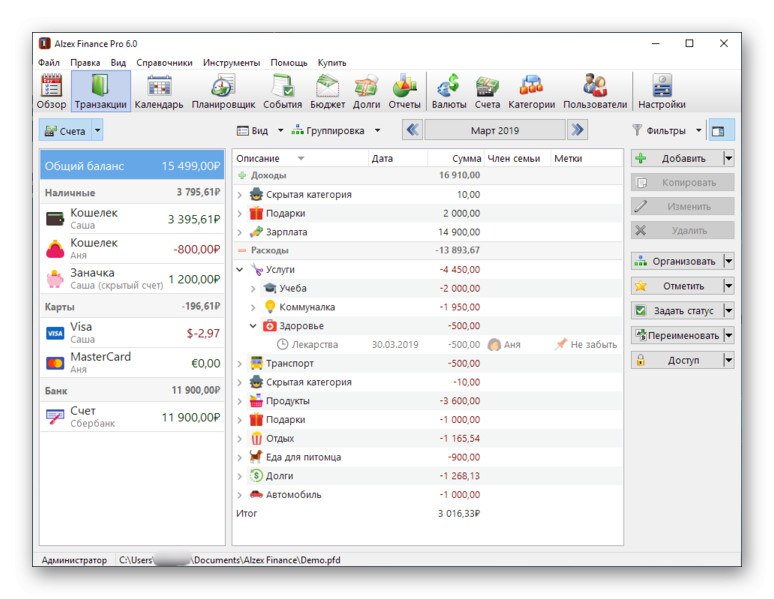The height and width of the screenshot is (599, 774).
Task: Open the Счета accounts toolbar icon
Action: [487, 91]
